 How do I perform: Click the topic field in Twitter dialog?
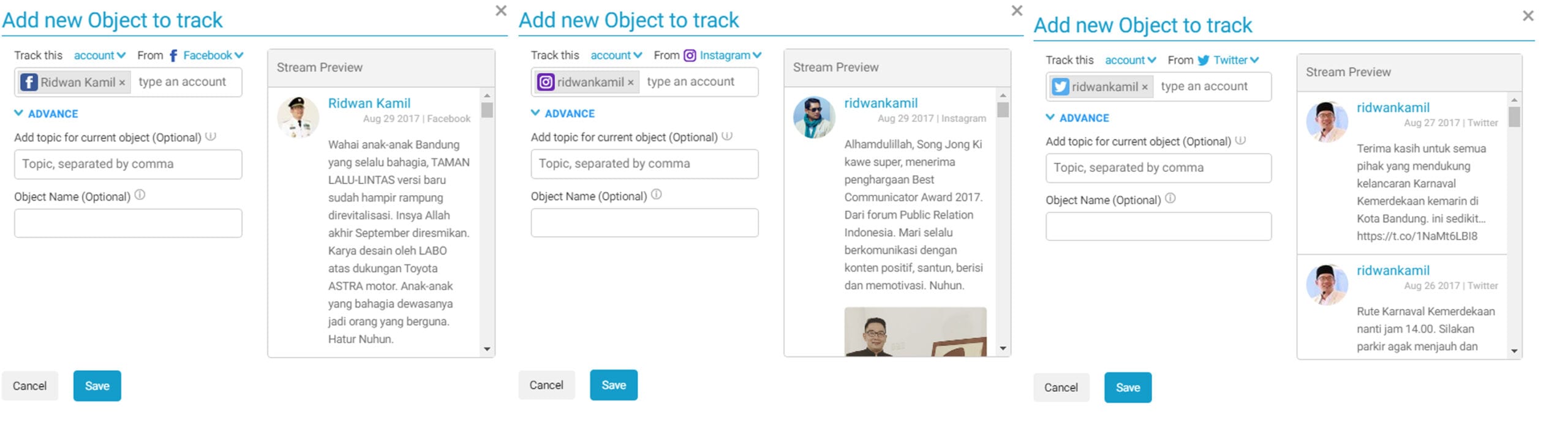(x=1158, y=168)
